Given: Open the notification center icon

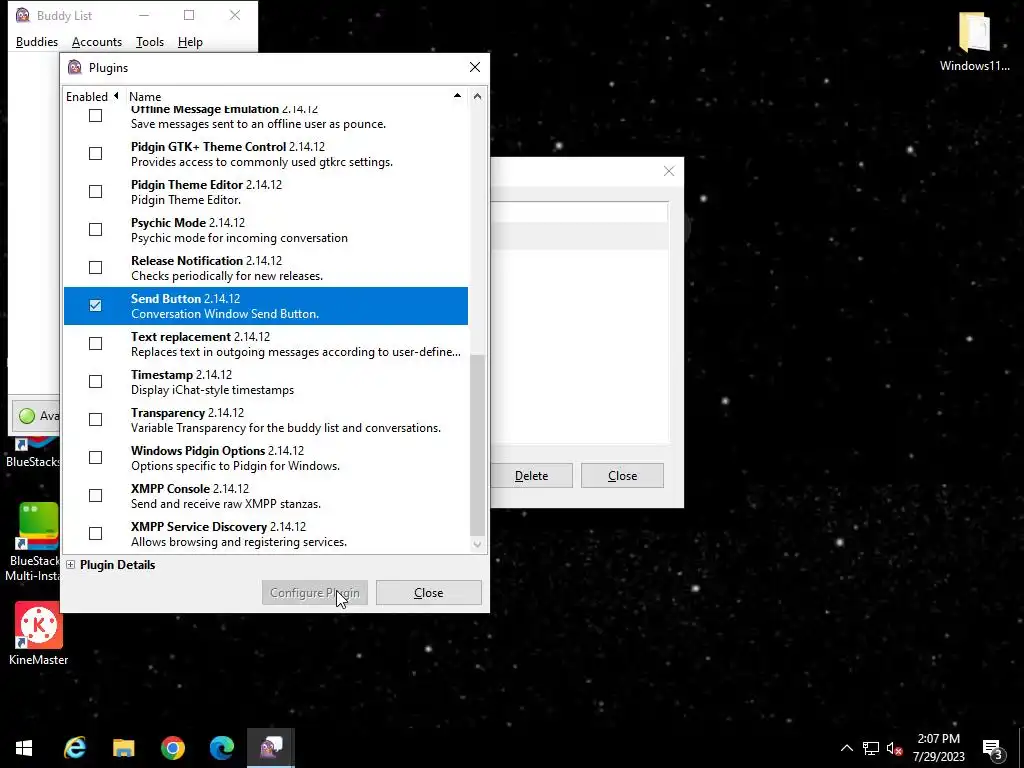Looking at the screenshot, I should coord(993,749).
